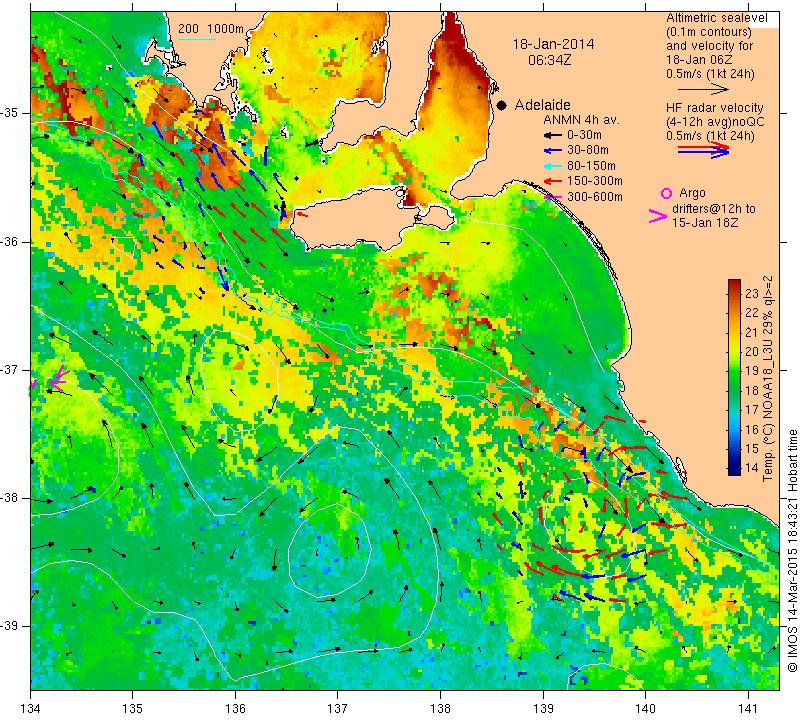Click the black 0-30m legend arrow

point(552,136)
